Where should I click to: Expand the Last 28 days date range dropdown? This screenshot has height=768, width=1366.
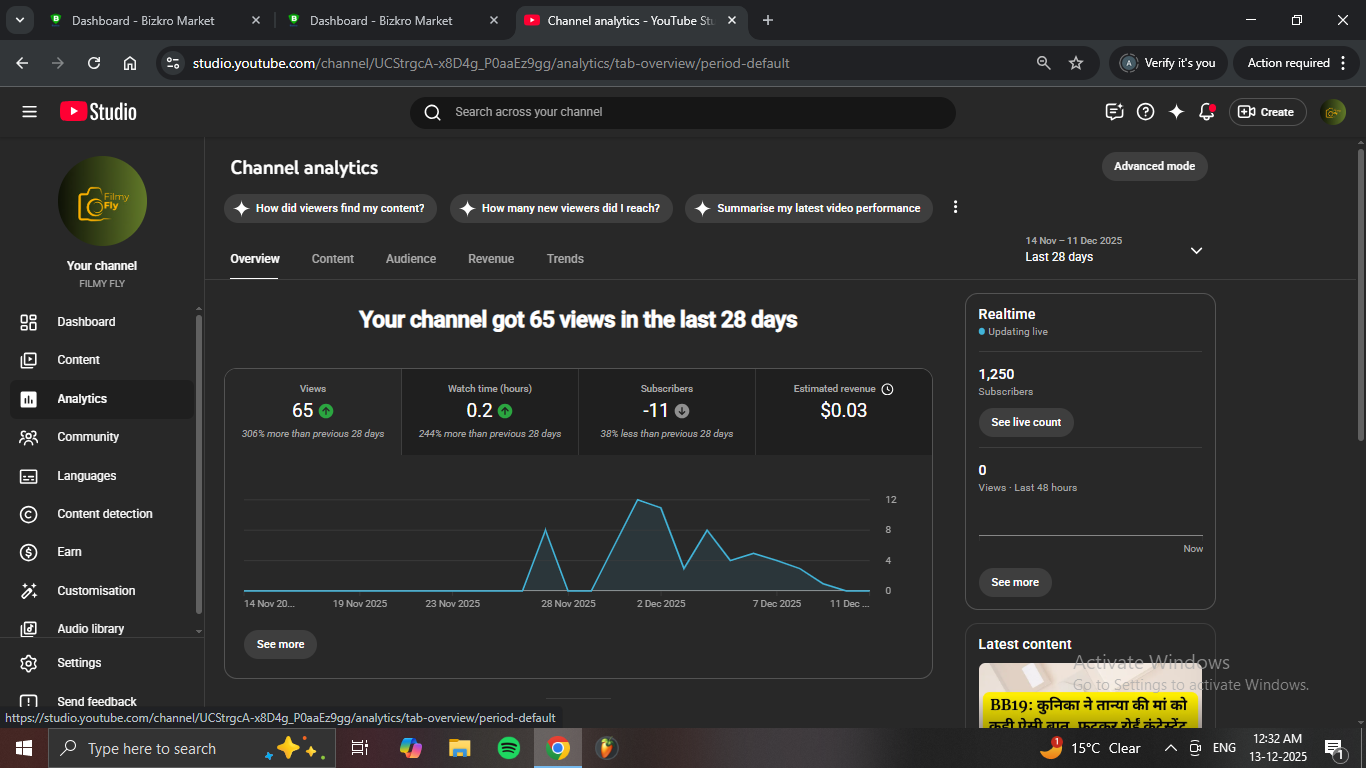tap(1196, 250)
